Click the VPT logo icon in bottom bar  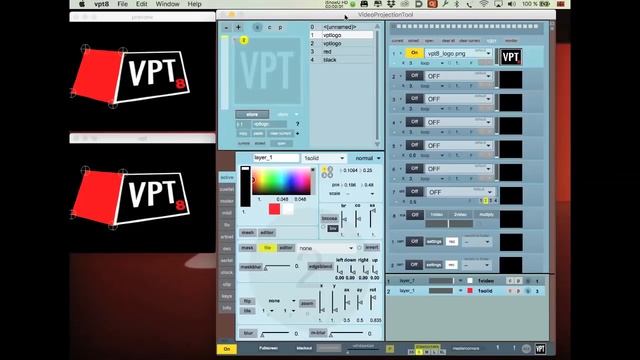[x=540, y=349]
